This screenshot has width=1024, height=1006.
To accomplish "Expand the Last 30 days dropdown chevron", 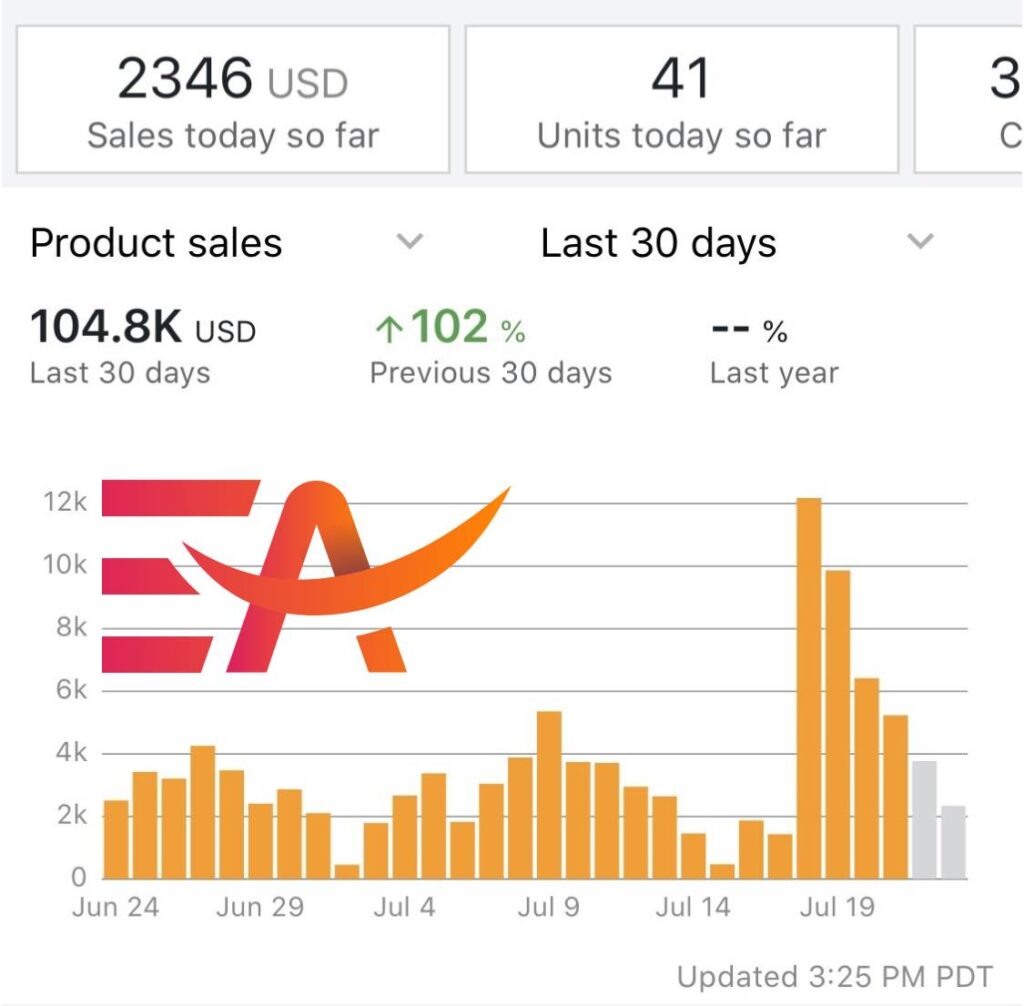I will click(x=920, y=242).
